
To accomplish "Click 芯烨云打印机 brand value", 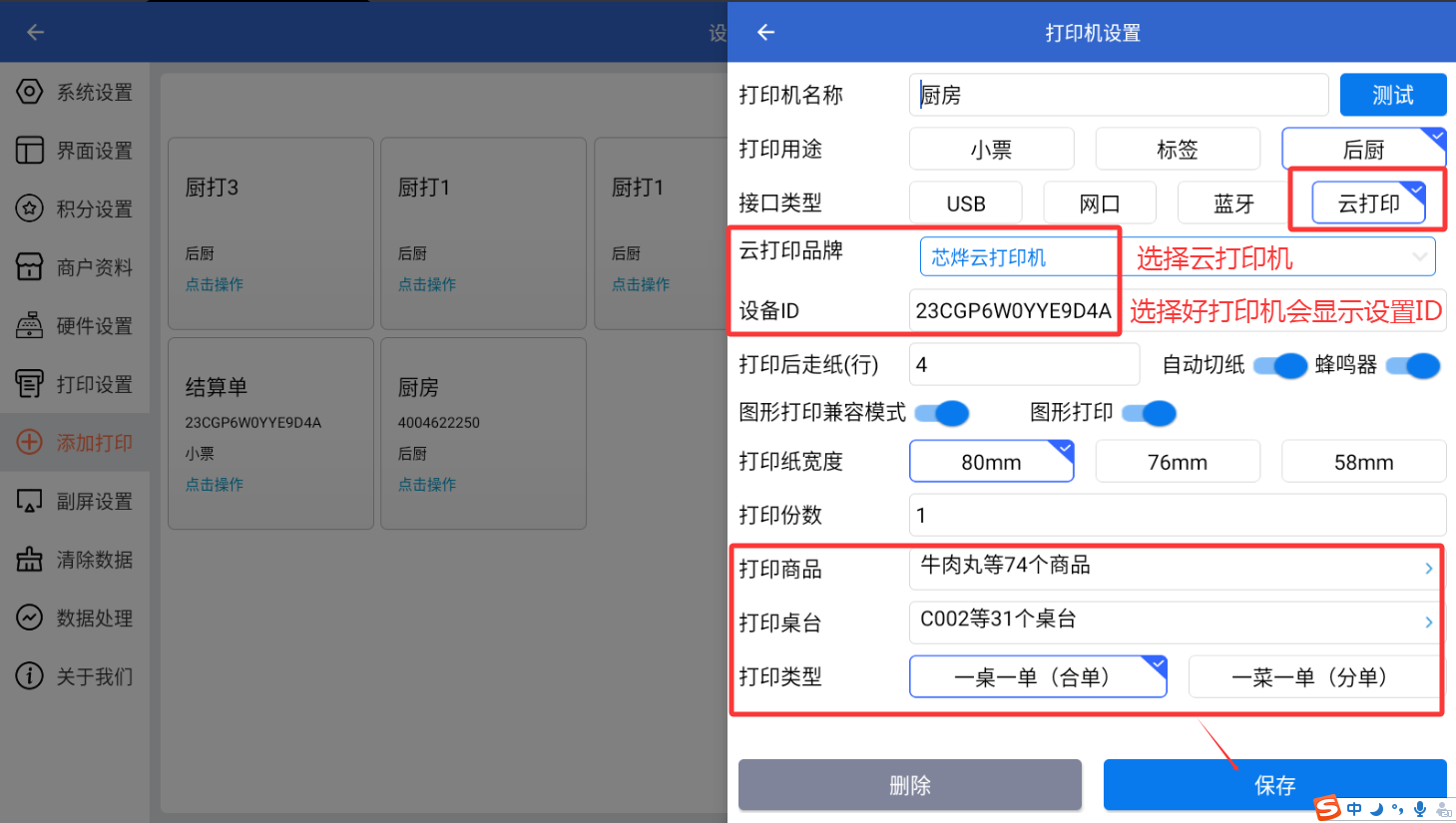I will 989,257.
